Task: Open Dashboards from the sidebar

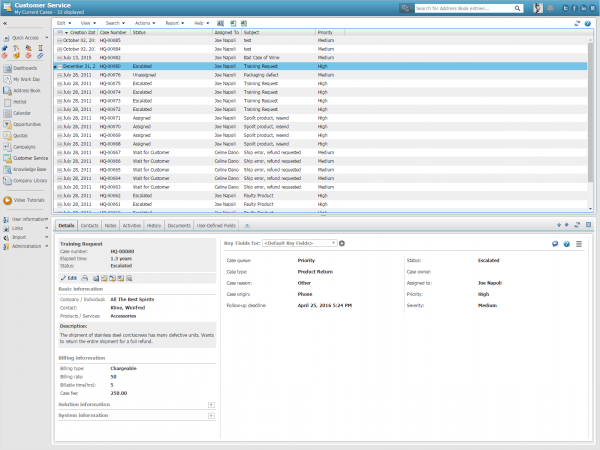Action: pyautogui.click(x=20, y=68)
